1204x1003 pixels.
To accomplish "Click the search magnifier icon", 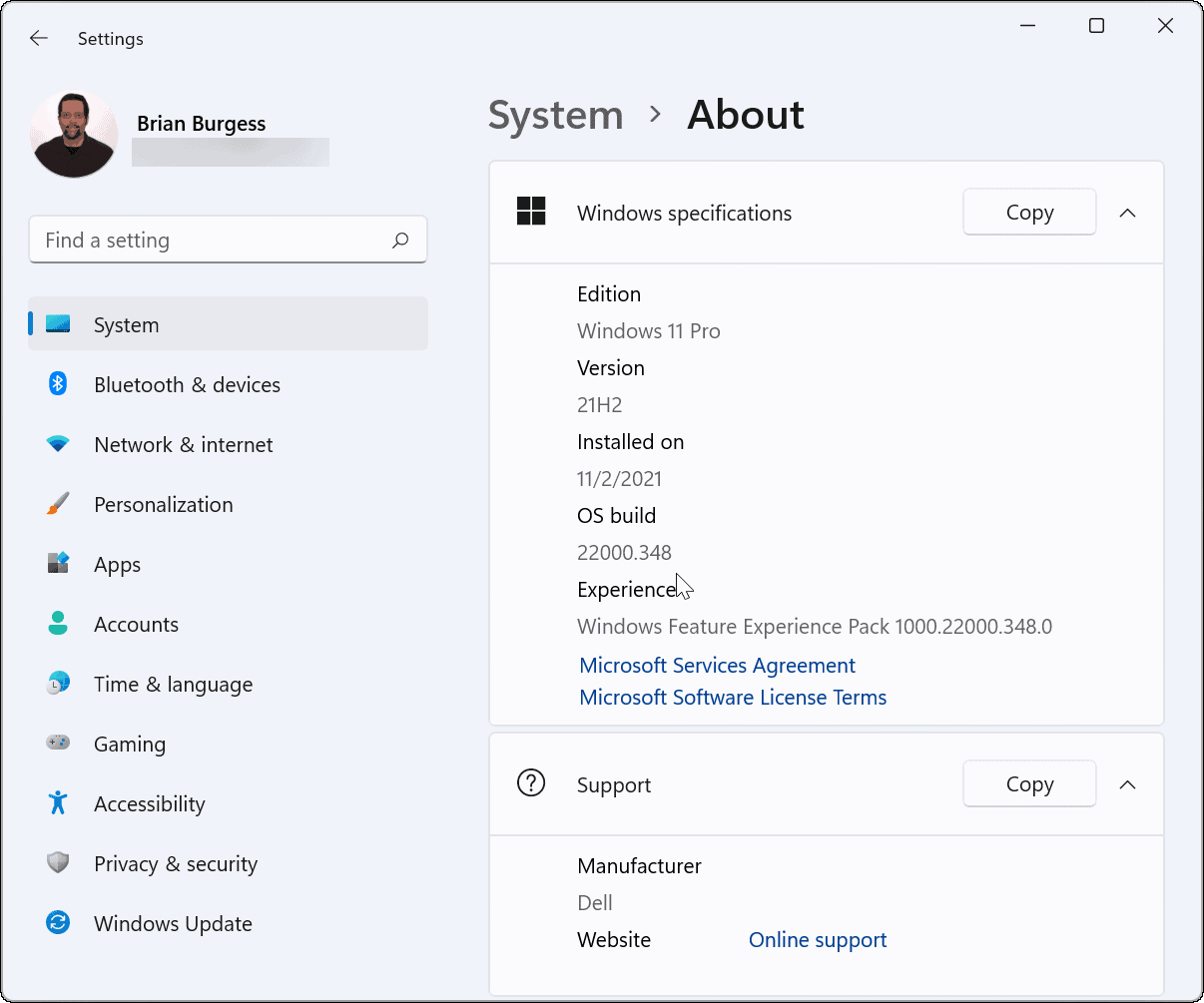I will click(x=400, y=241).
